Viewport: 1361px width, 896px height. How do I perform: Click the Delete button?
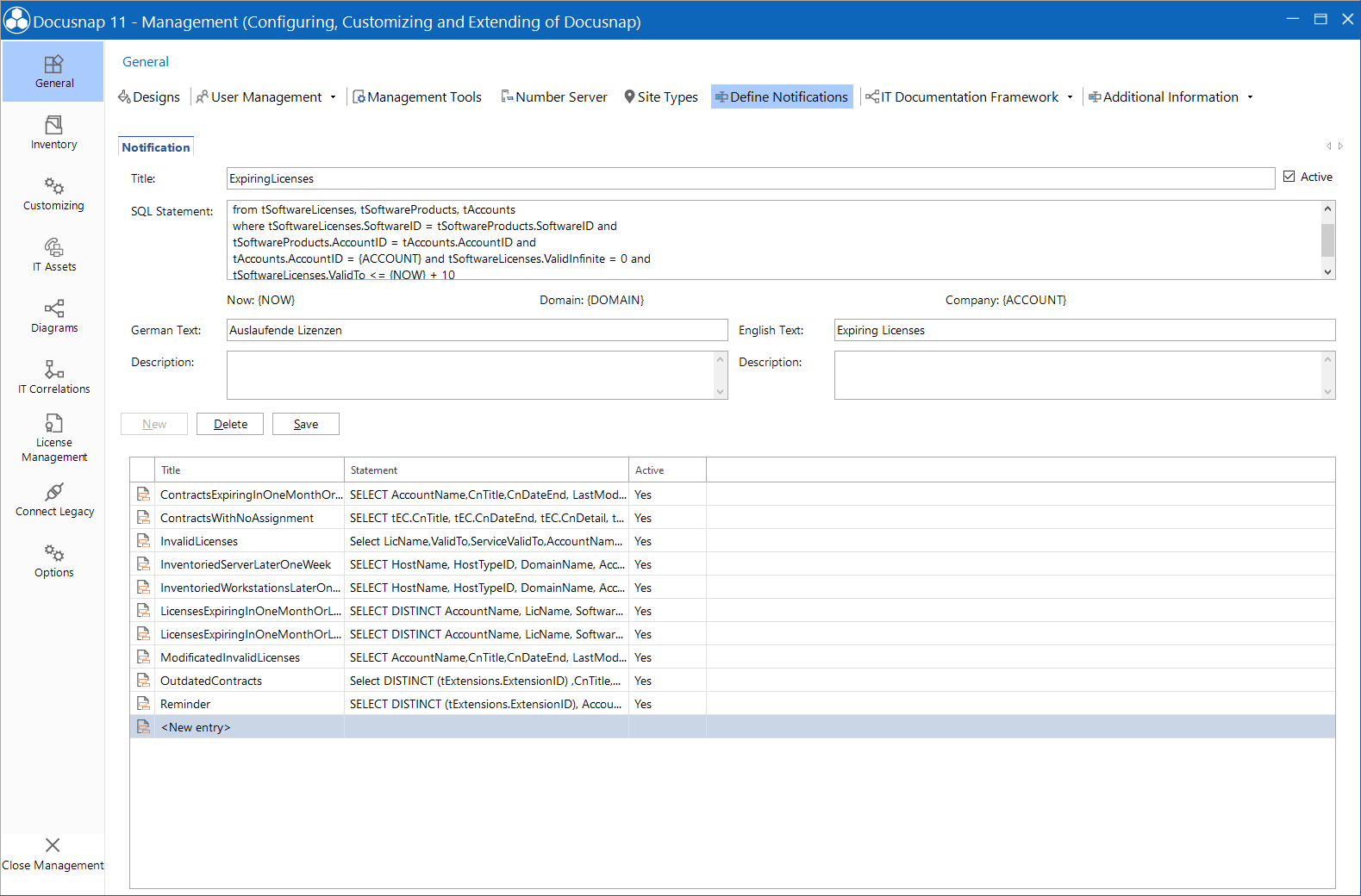(230, 424)
